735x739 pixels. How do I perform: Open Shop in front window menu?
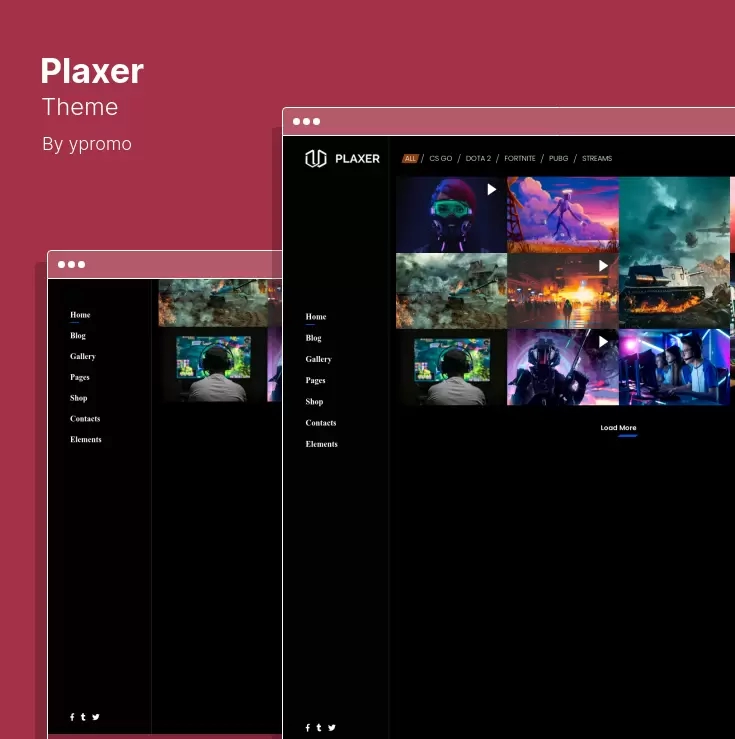click(314, 402)
